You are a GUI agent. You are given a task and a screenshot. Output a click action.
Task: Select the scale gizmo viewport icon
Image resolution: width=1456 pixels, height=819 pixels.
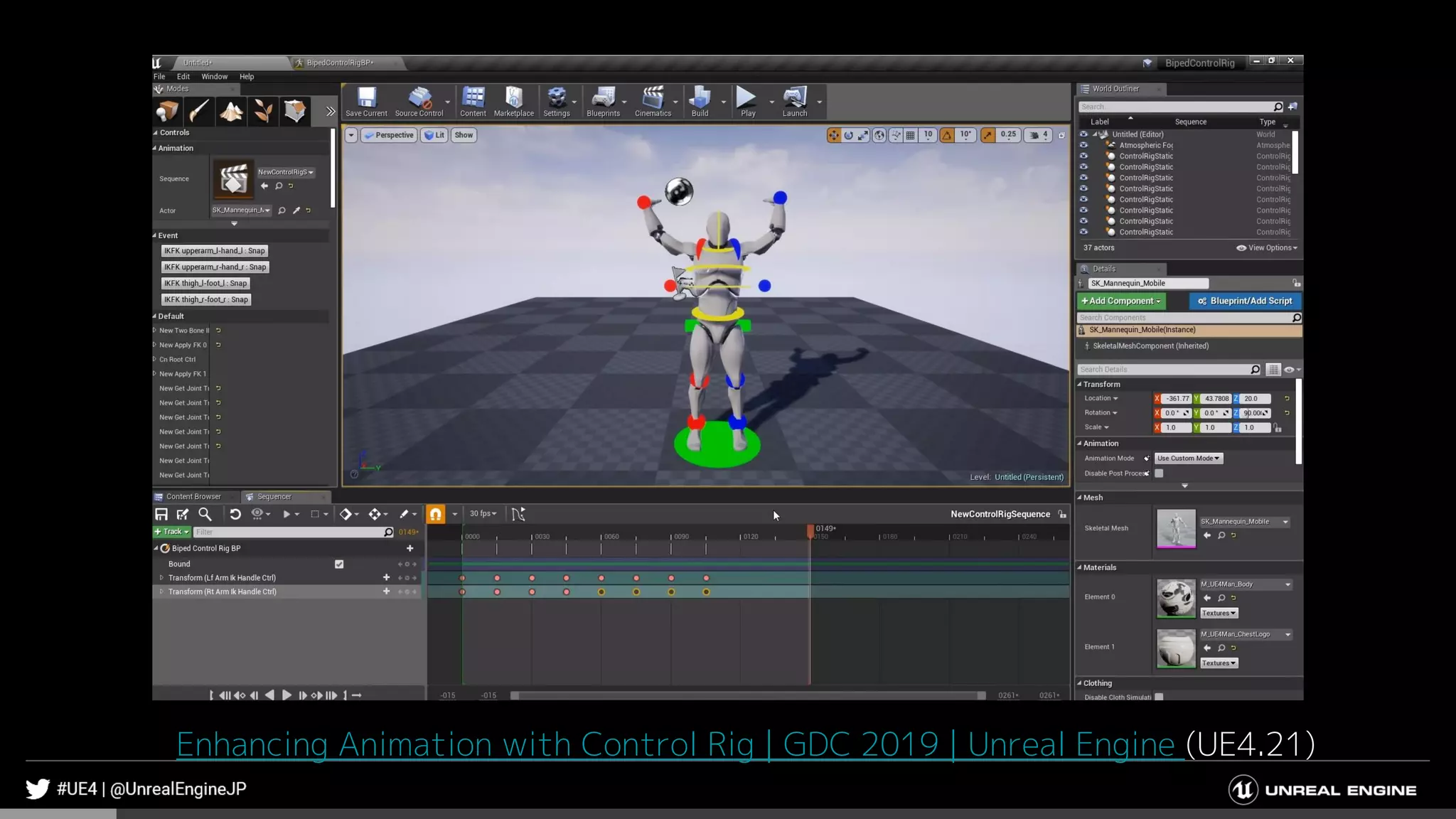click(863, 135)
